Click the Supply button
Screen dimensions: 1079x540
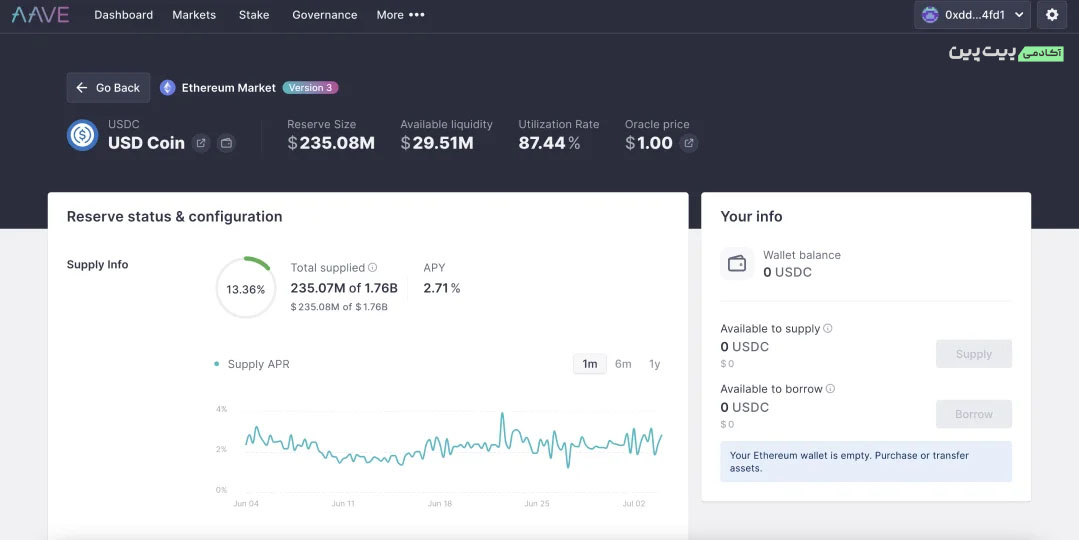974,354
